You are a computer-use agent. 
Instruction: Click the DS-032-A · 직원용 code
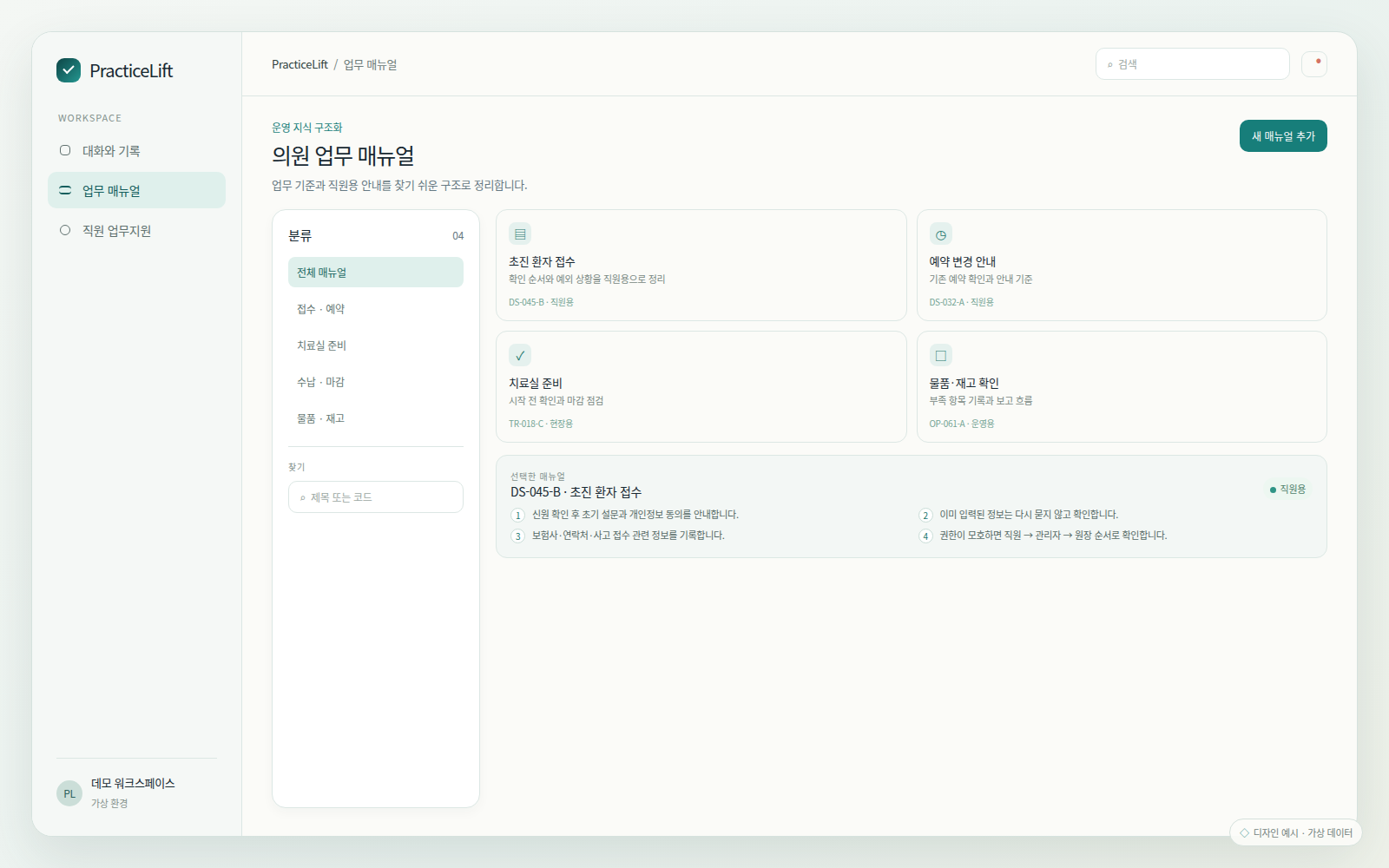[x=962, y=302]
